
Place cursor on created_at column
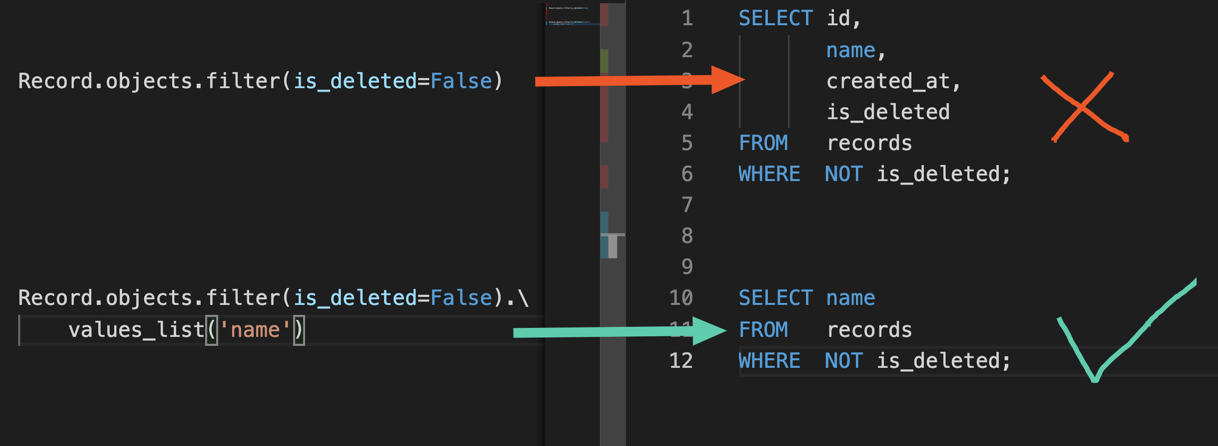point(887,81)
